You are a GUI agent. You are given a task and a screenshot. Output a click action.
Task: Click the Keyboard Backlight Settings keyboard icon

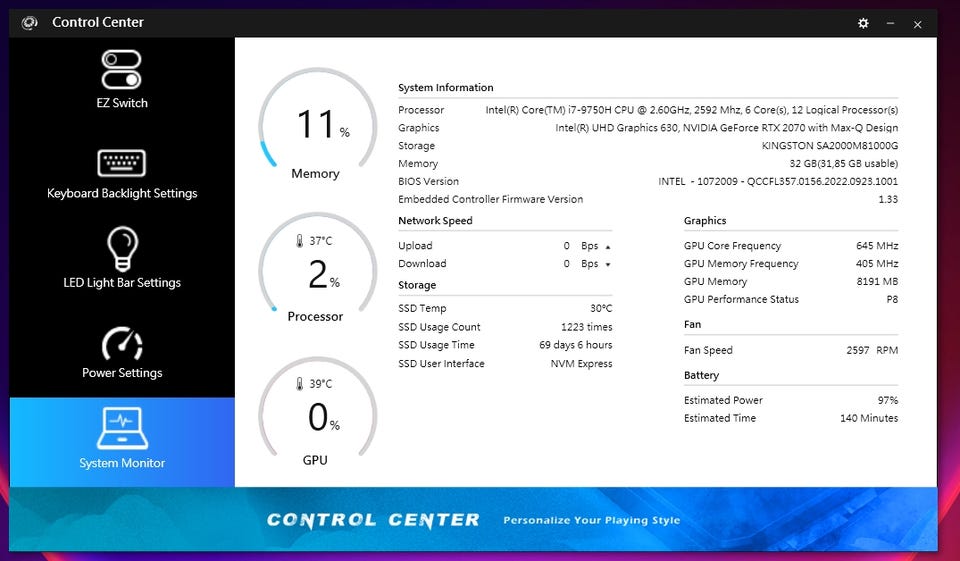[x=121, y=163]
